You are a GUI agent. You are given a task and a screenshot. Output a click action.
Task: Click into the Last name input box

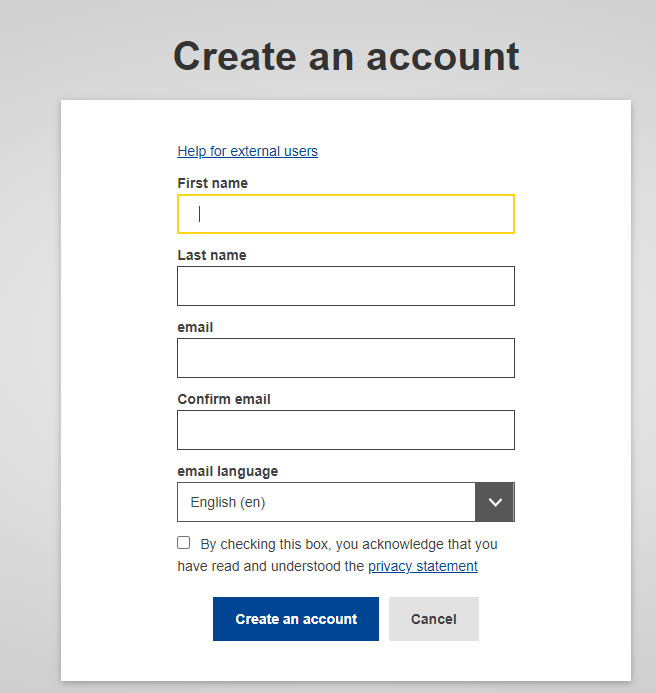pos(345,286)
